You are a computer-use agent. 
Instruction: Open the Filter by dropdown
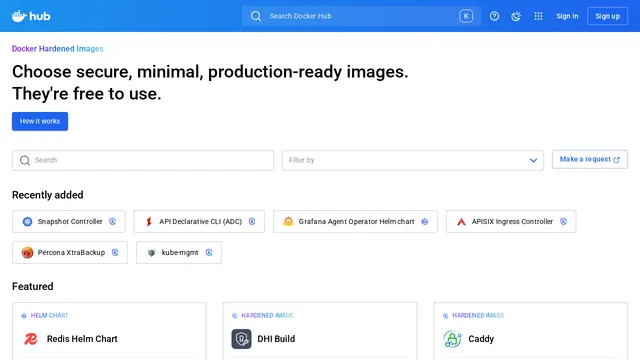[413, 160]
